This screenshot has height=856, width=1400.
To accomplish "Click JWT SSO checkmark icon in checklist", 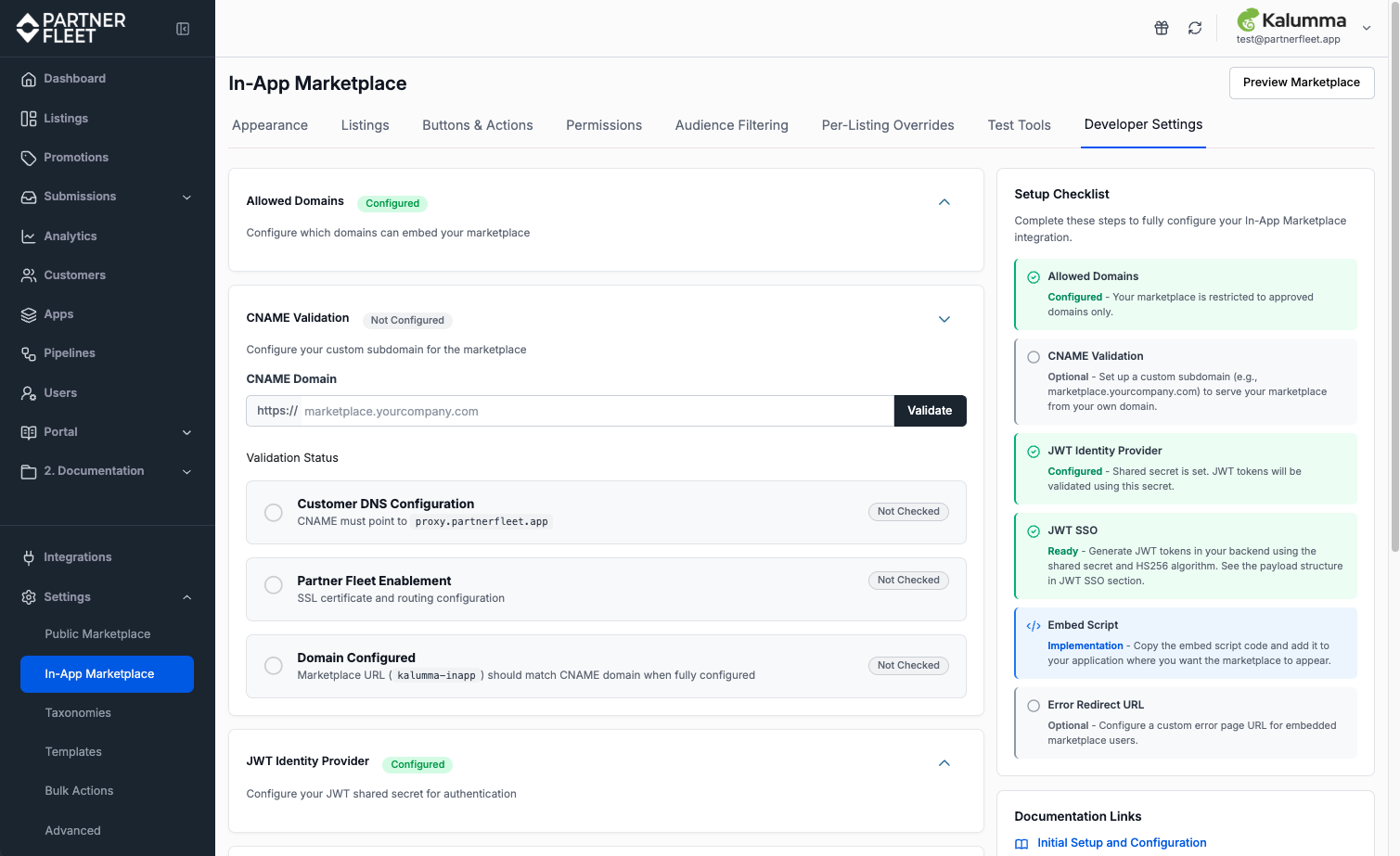I will [1034, 531].
